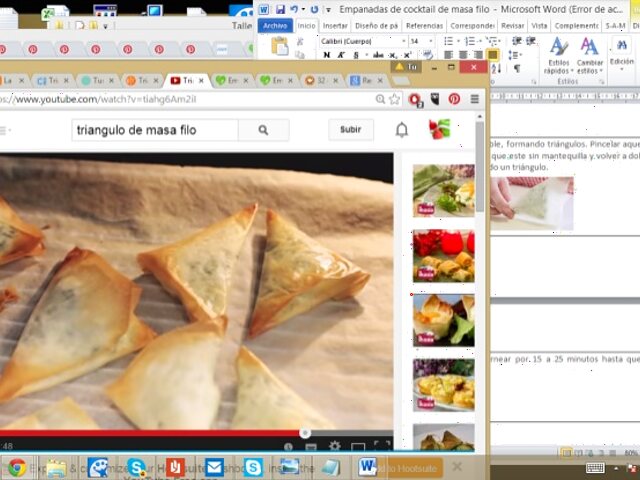Viewport: 640px width, 480px height.
Task: Expand Edición menu in Word
Action: point(622,53)
